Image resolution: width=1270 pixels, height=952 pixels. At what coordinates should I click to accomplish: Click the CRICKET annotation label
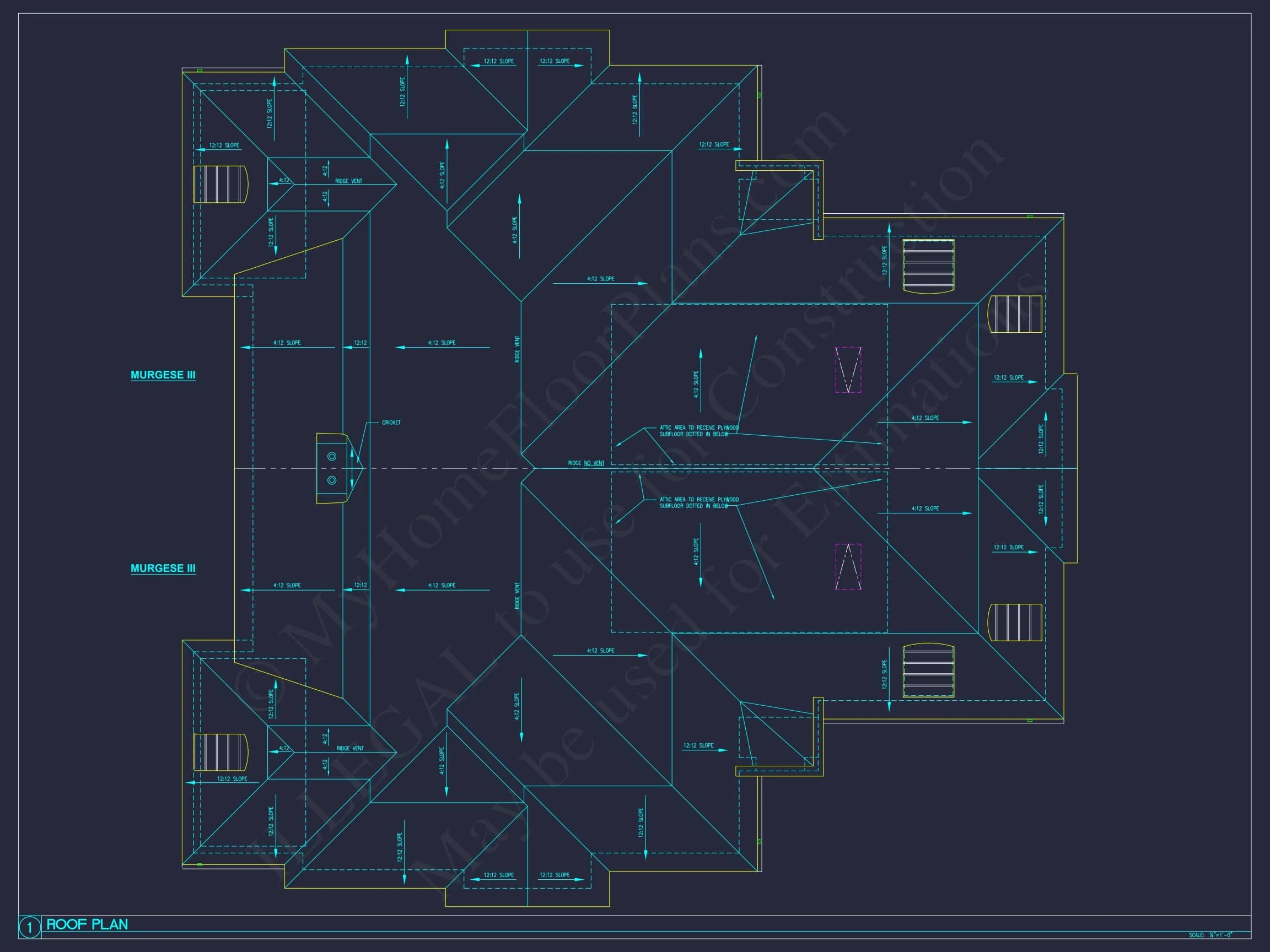[391, 423]
